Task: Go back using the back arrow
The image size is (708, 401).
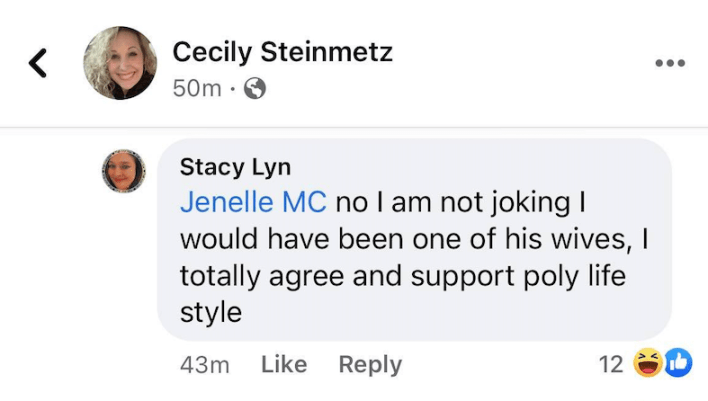Action: 37,64
